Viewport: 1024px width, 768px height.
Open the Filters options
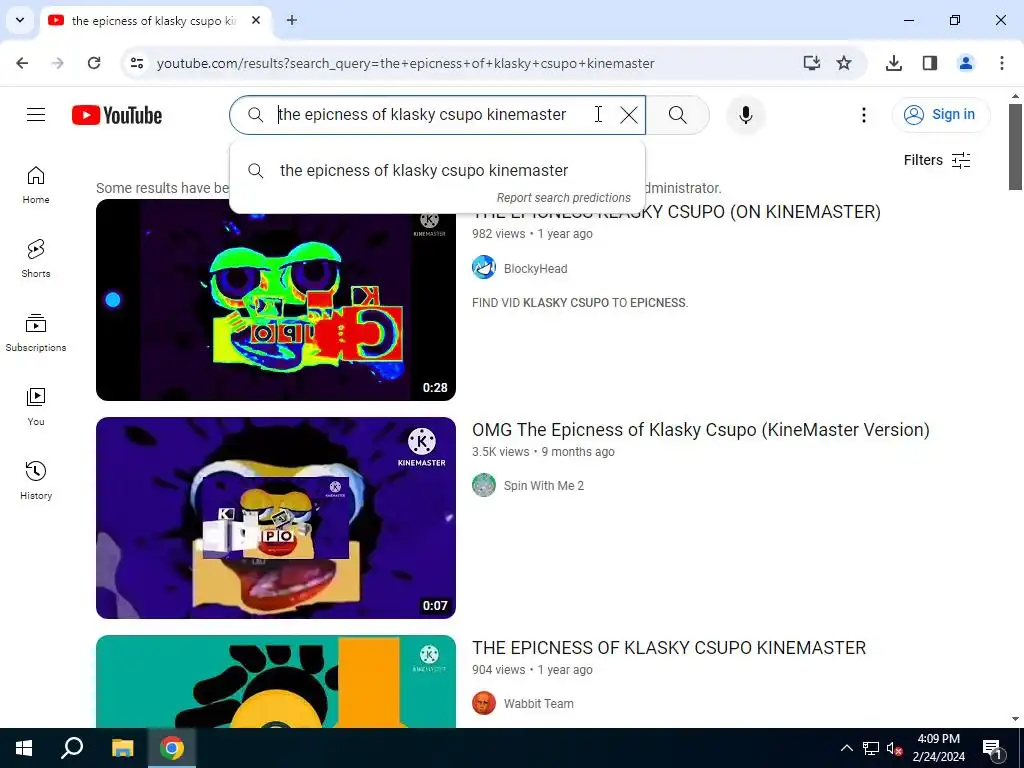coord(936,160)
